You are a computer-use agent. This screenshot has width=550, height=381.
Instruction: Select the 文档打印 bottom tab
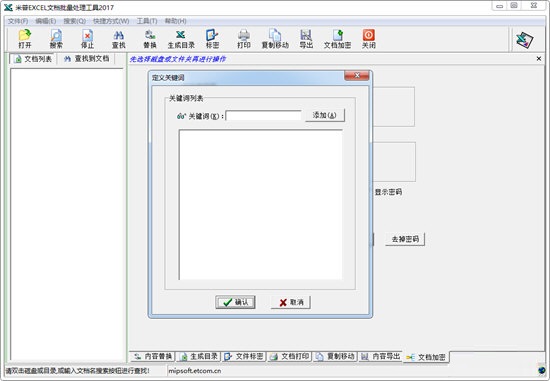point(290,356)
